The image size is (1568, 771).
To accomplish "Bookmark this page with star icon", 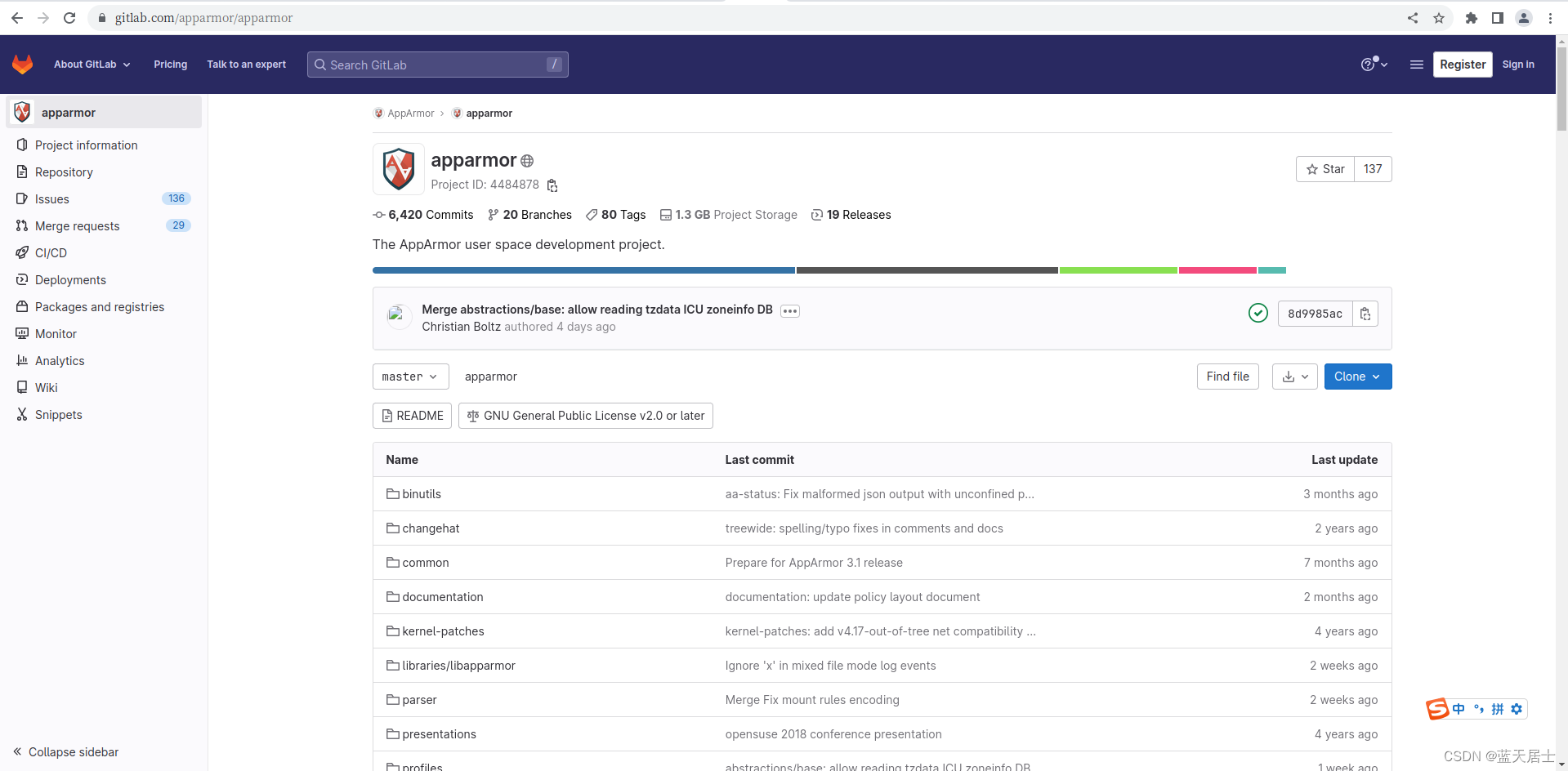I will pos(1439,18).
